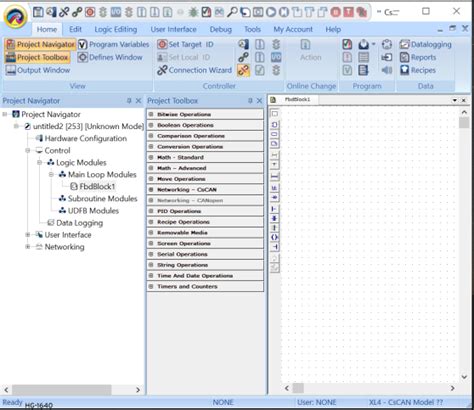Click the speaker icon in the Program group
Image resolution: width=474 pixels, height=410 pixels.
[387, 70]
